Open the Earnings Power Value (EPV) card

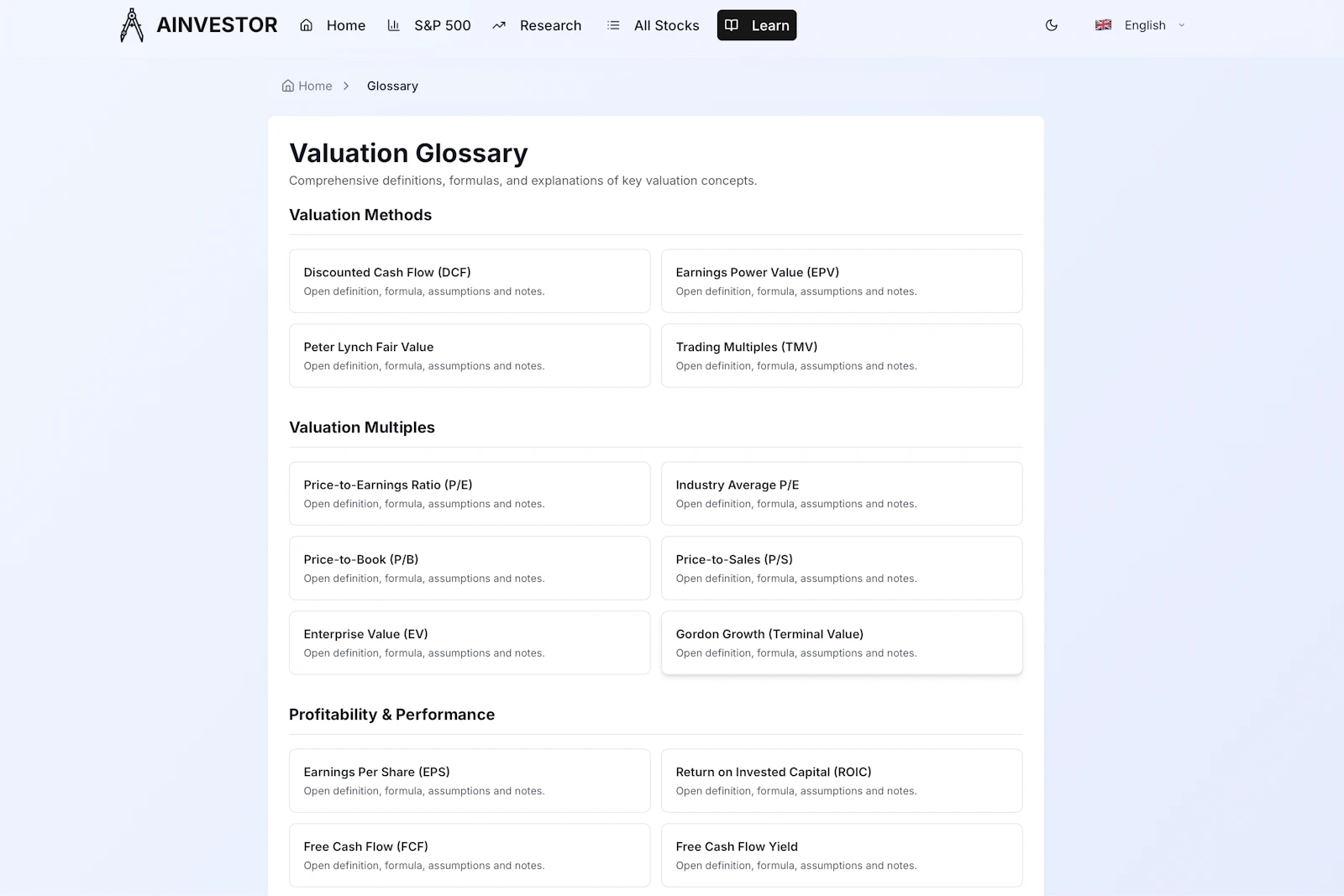(842, 281)
